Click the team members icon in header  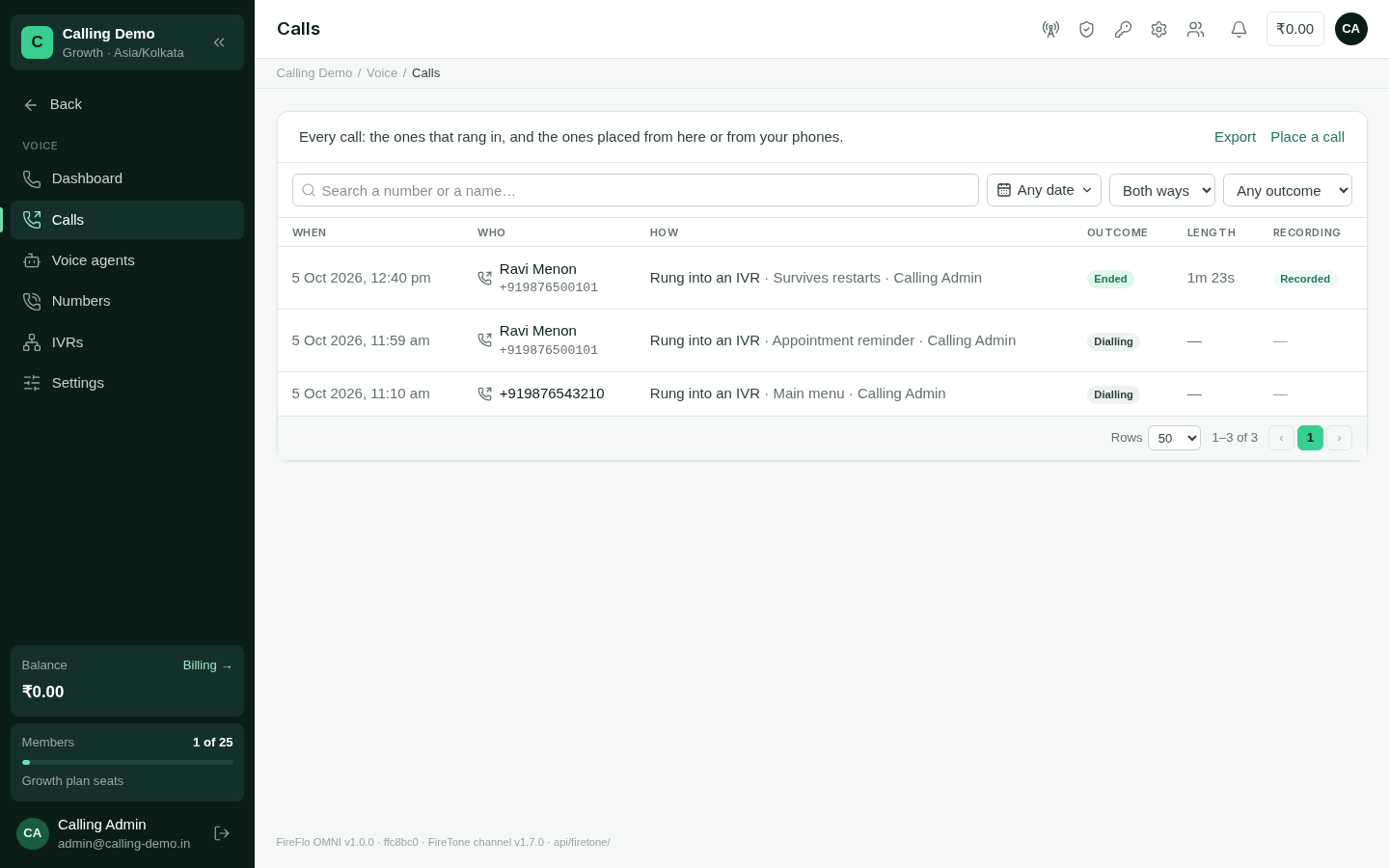point(1195,29)
